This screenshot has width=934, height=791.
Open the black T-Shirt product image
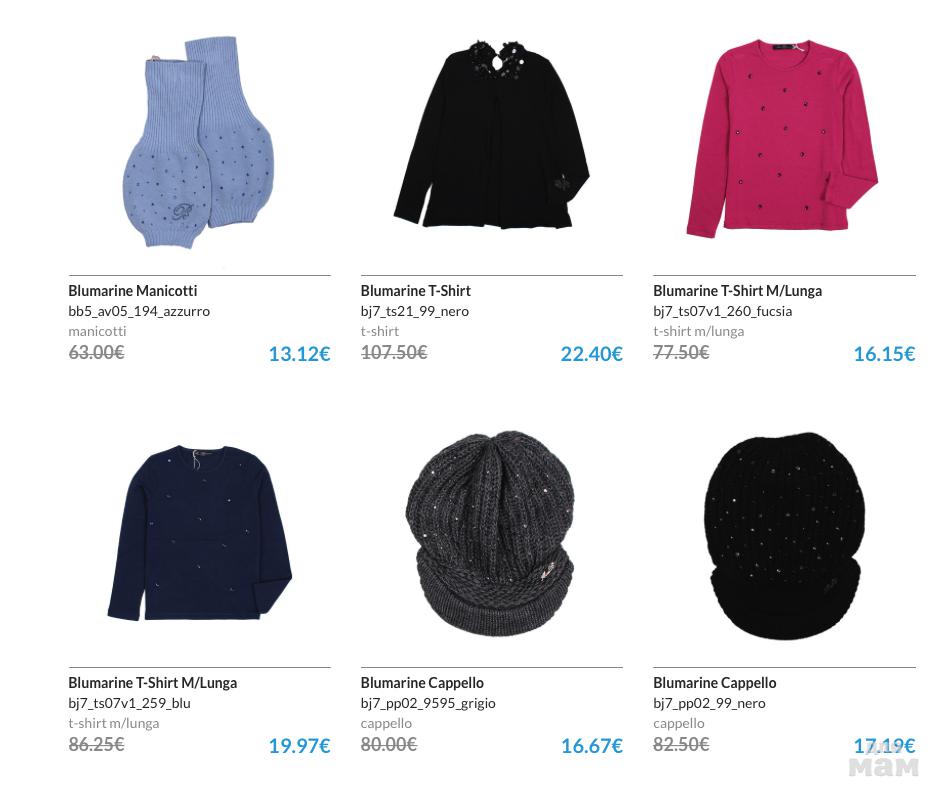(x=491, y=135)
